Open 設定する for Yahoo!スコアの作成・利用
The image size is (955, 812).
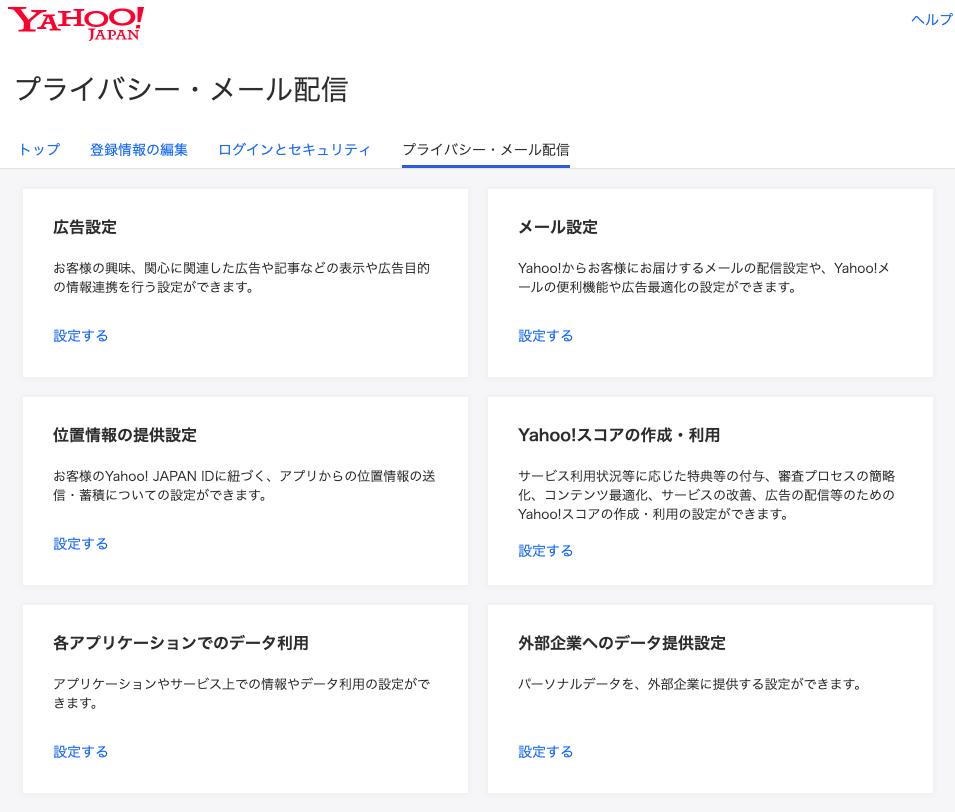point(546,551)
